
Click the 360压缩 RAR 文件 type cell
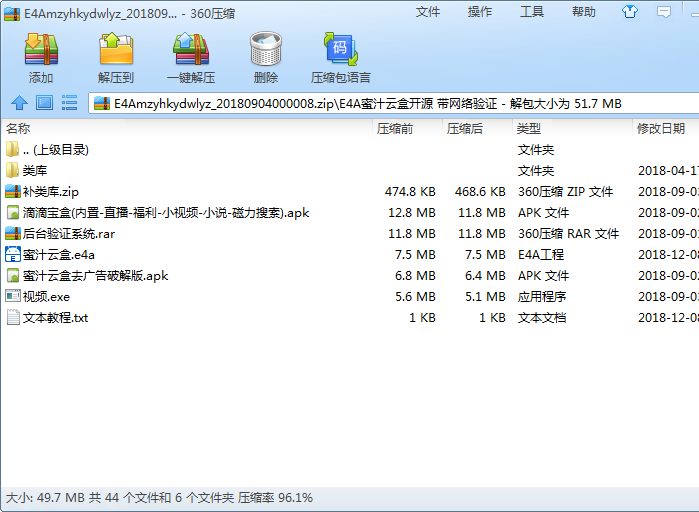click(568, 233)
